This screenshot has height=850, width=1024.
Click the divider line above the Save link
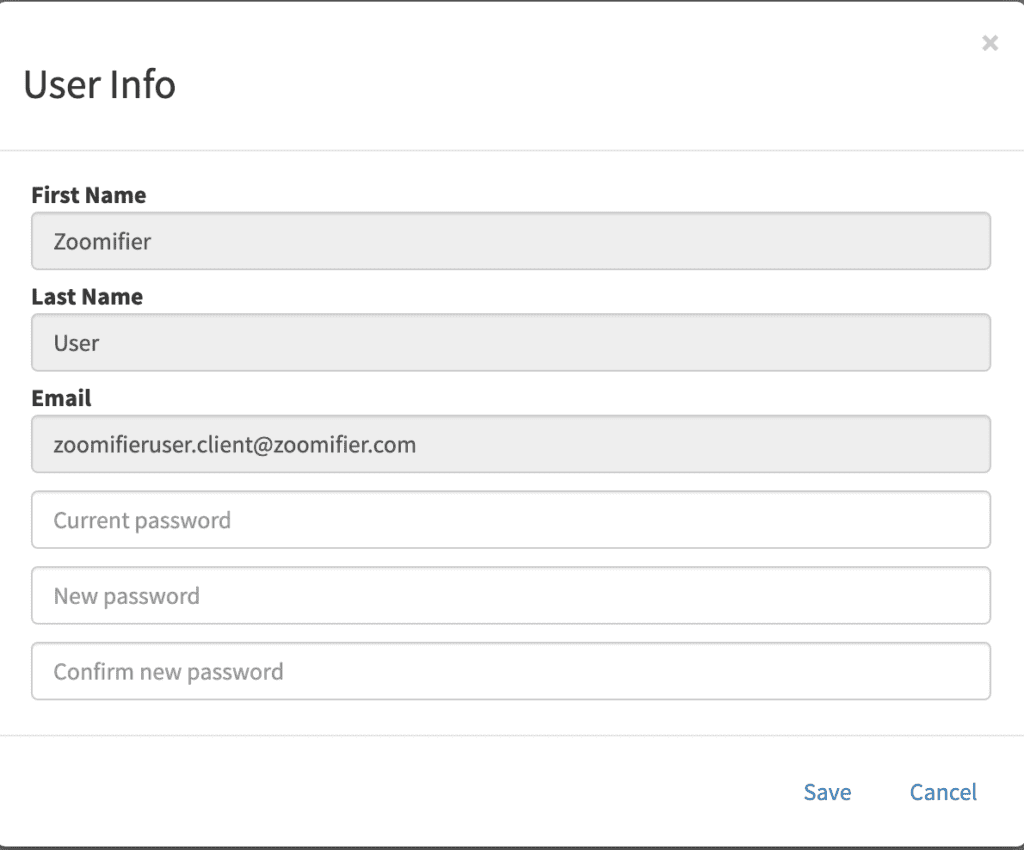pos(512,735)
